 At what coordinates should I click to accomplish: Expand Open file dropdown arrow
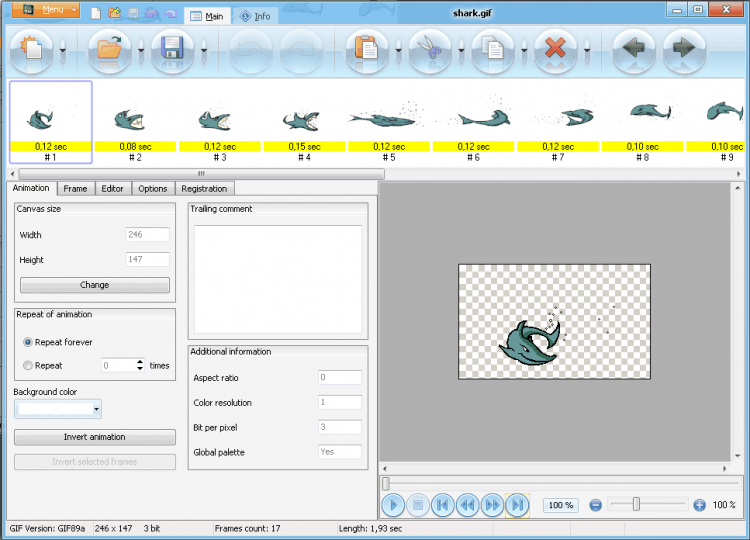141,50
